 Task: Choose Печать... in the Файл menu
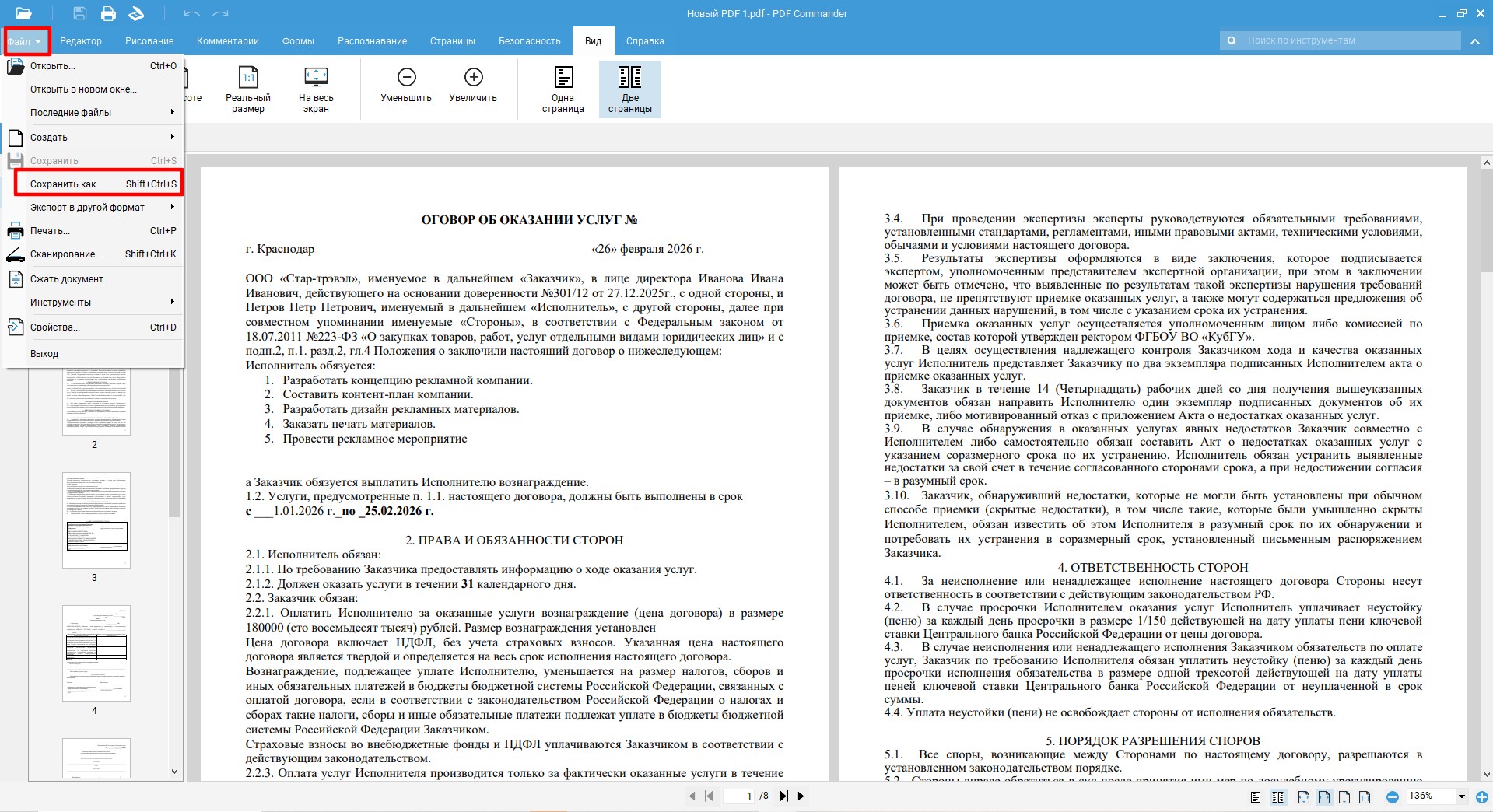pos(94,231)
